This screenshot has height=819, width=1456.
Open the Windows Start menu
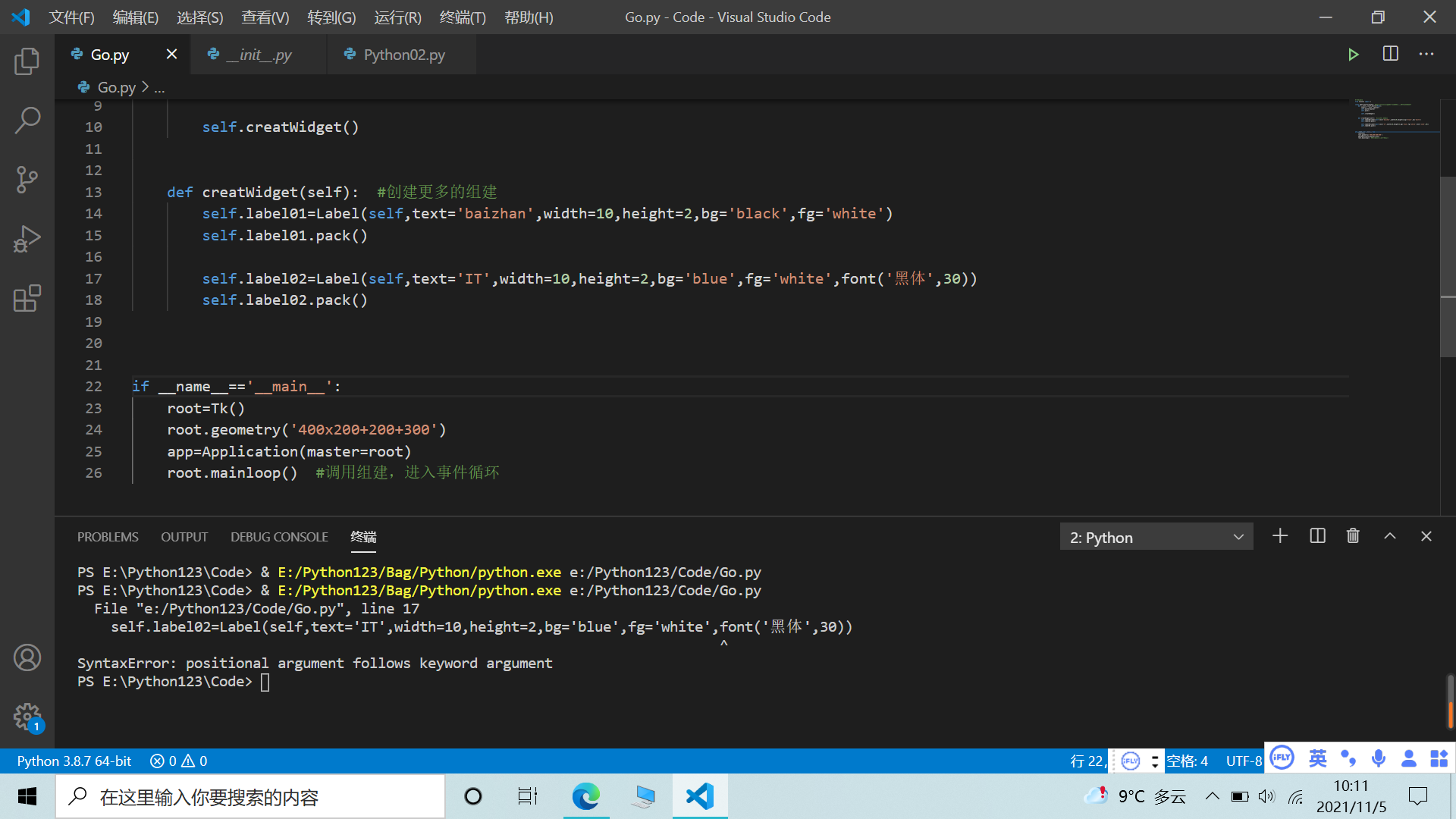27,796
